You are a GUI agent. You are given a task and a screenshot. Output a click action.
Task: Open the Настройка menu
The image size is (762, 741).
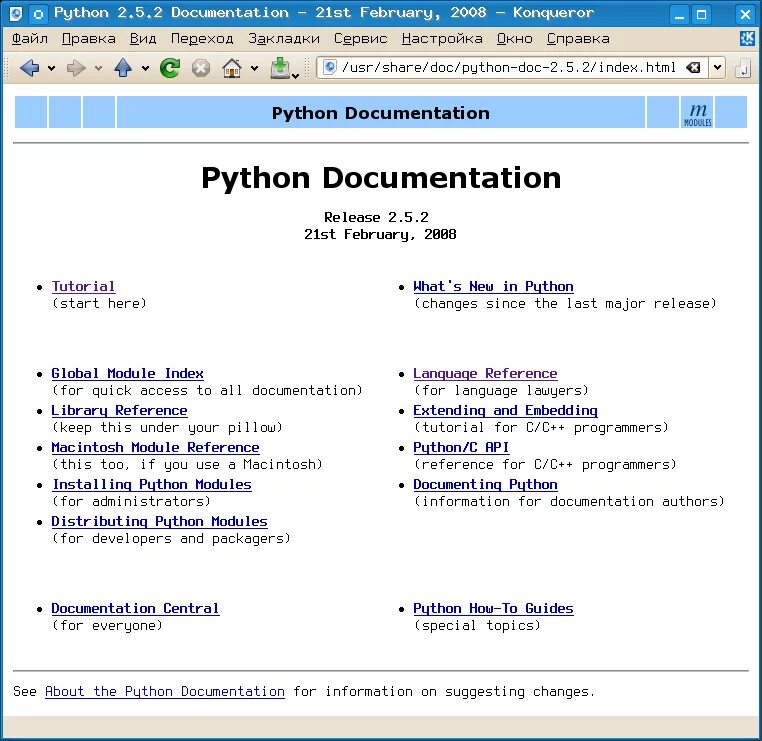[442, 39]
